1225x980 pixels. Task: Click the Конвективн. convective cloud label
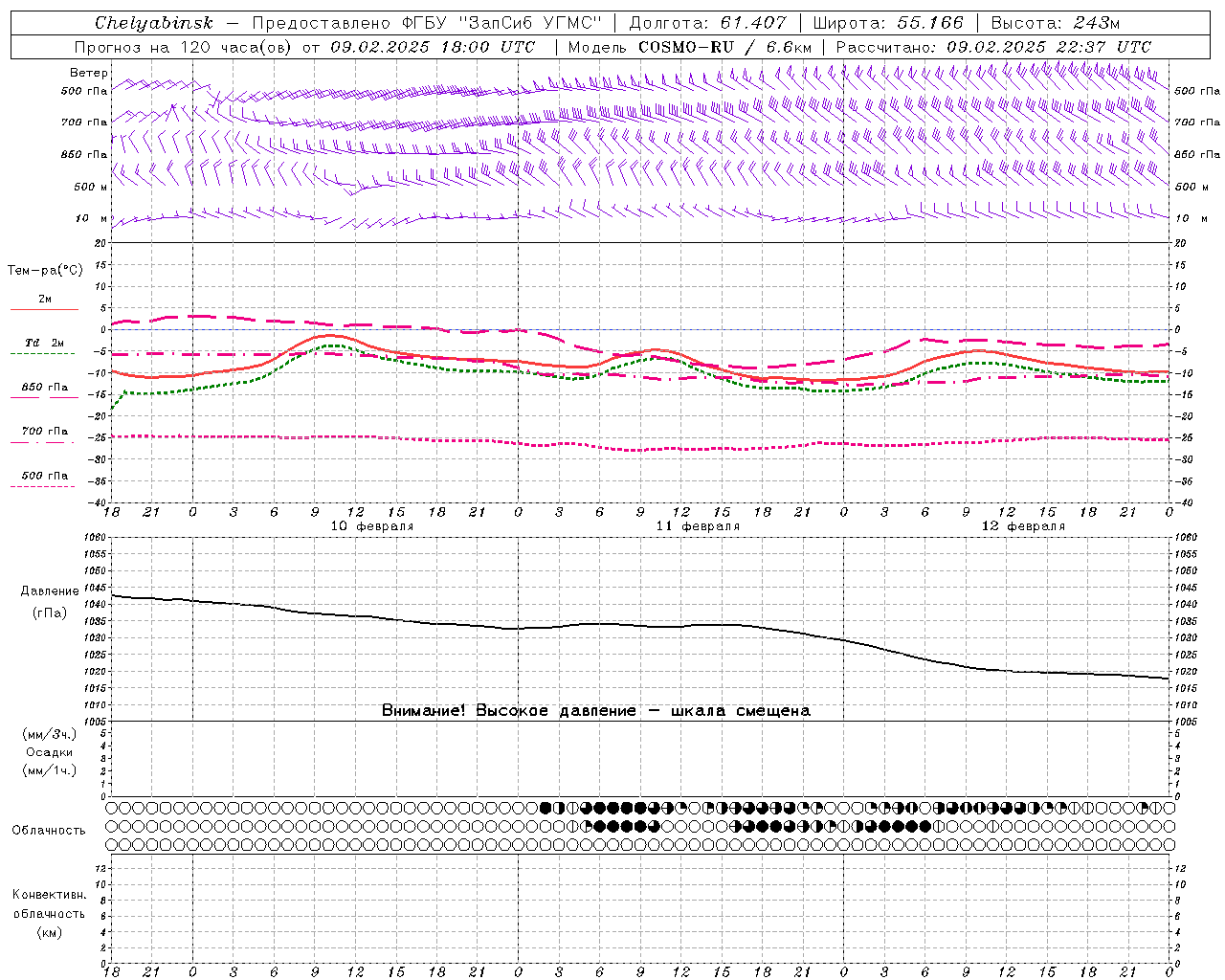pyautogui.click(x=49, y=895)
